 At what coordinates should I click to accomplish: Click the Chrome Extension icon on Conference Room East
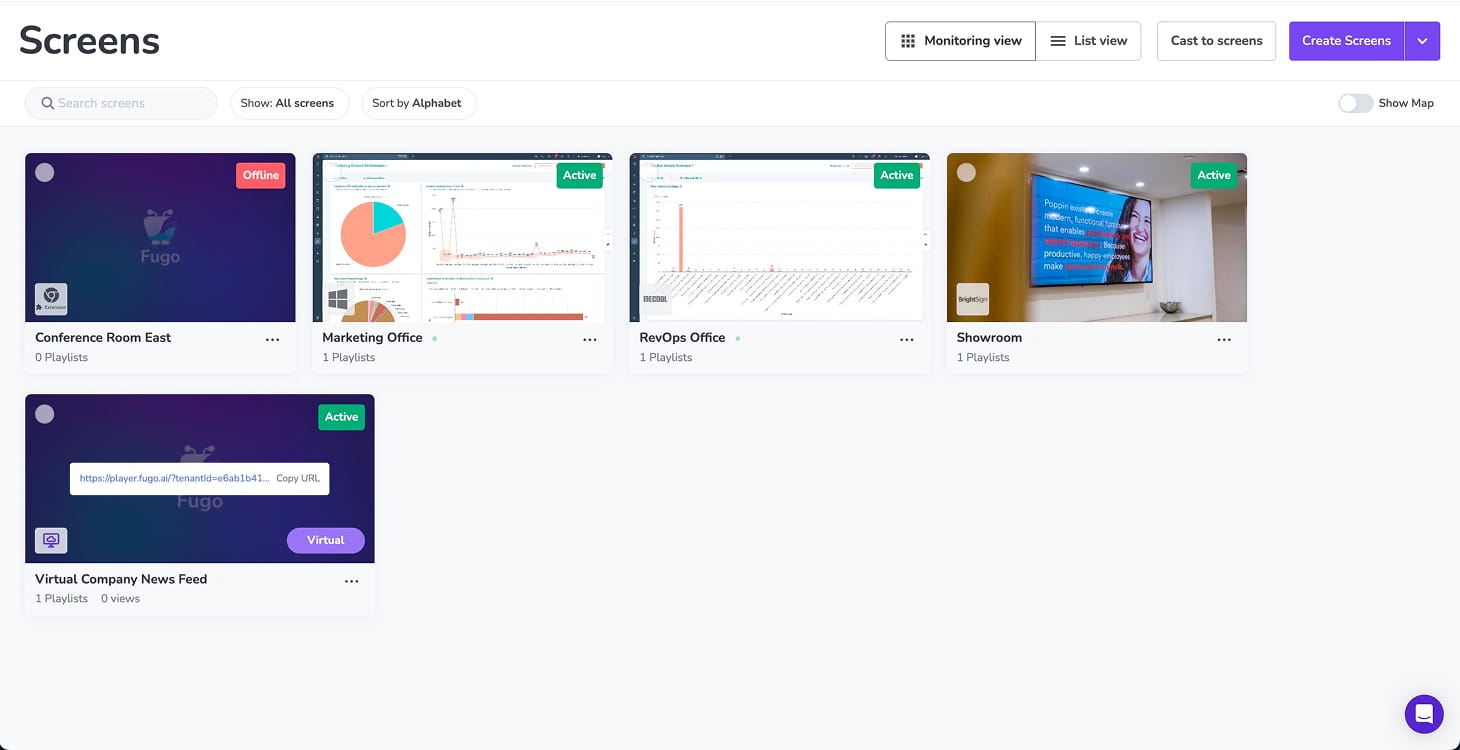click(x=51, y=300)
